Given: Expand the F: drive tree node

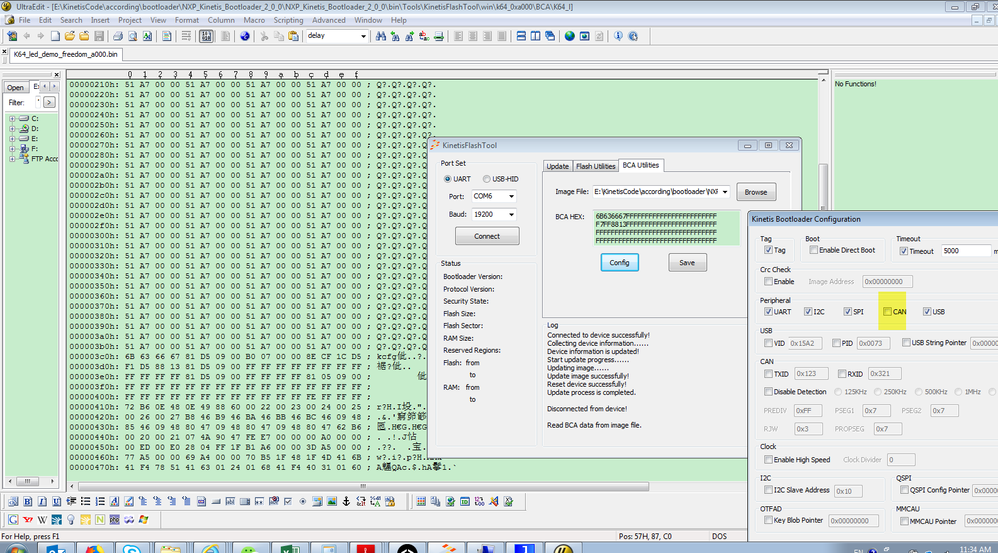Looking at the screenshot, I should coord(12,148).
